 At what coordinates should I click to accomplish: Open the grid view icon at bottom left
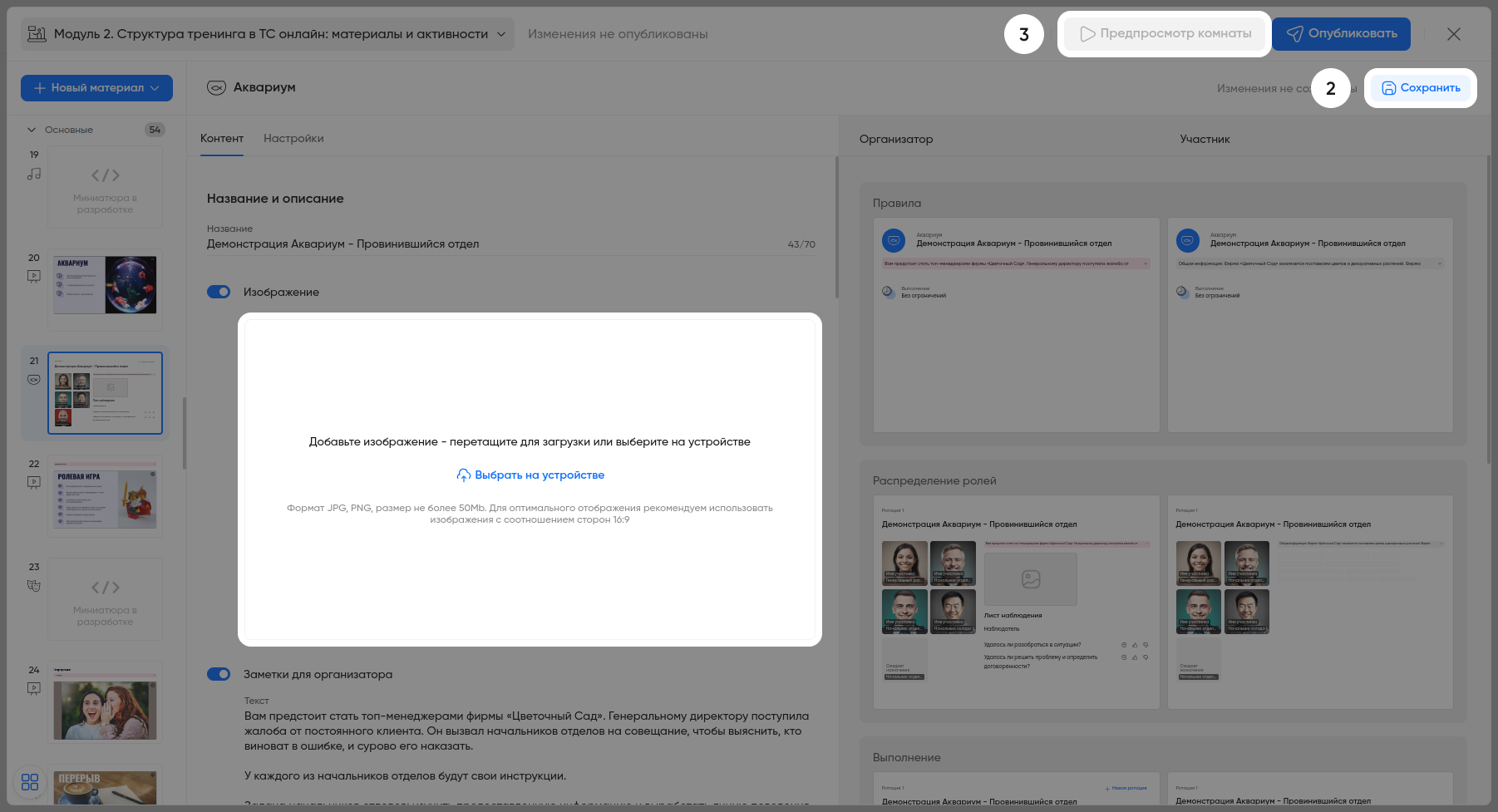coord(30,782)
